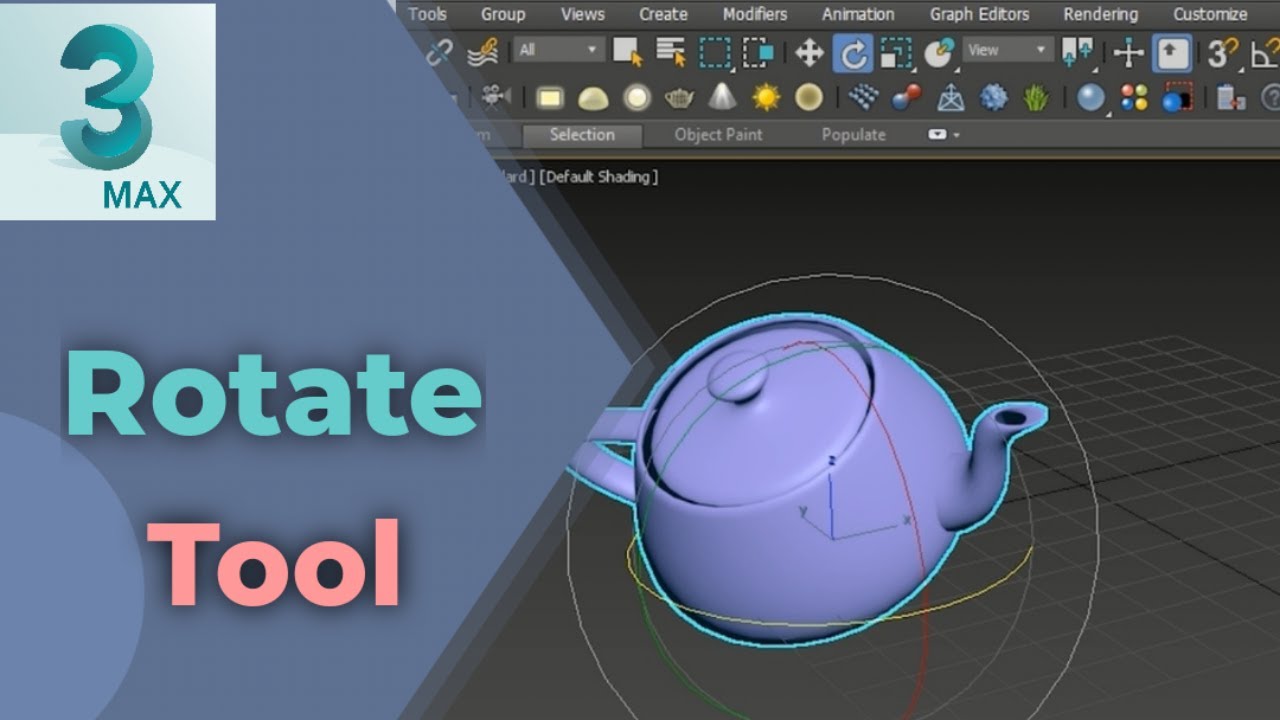Click the [Default Shading] viewport label
The width and height of the screenshot is (1280, 720).
coord(598,177)
